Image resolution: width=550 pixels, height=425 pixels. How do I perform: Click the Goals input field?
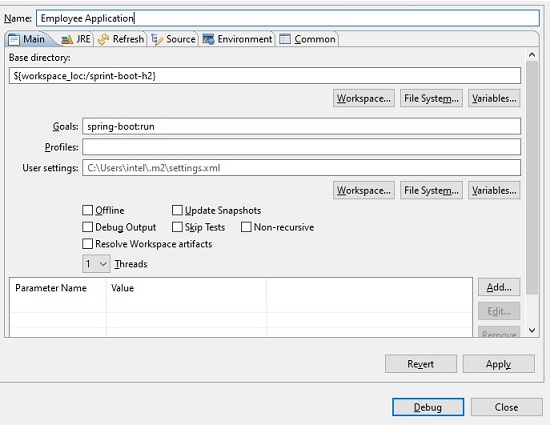click(x=302, y=126)
